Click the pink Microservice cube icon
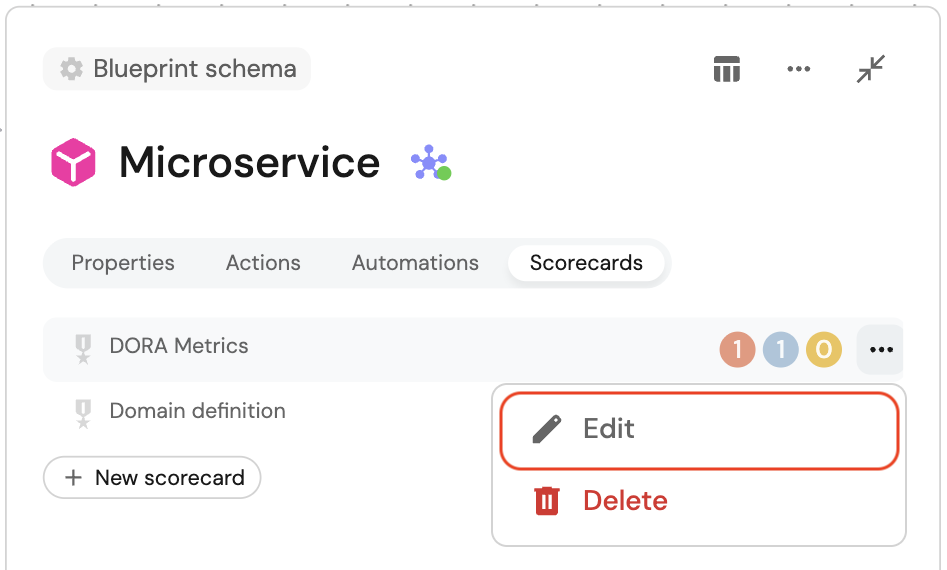The image size is (947, 570). point(73,162)
